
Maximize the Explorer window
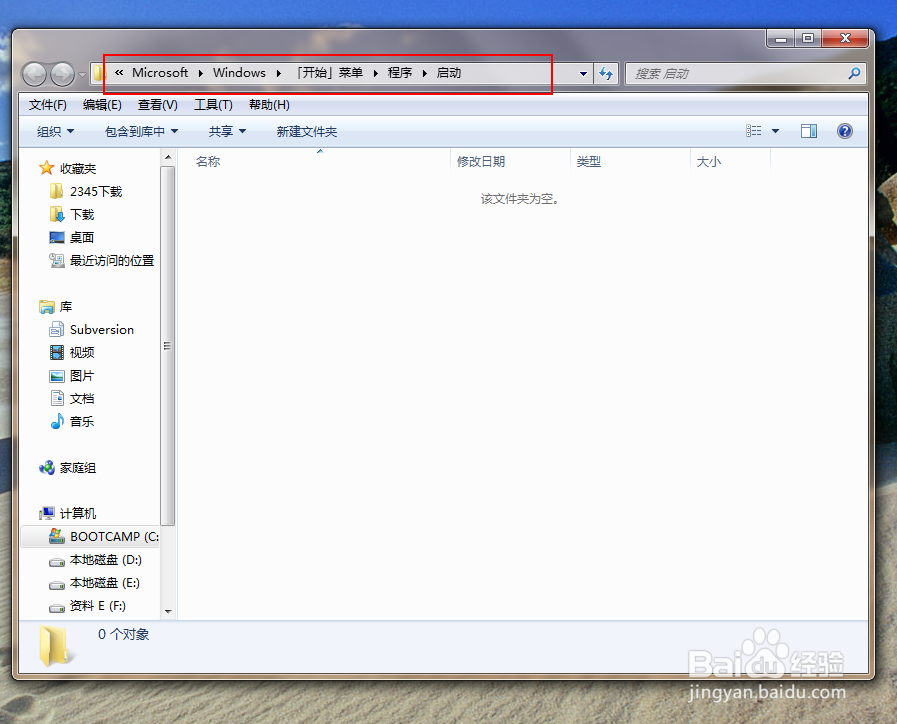(808, 38)
